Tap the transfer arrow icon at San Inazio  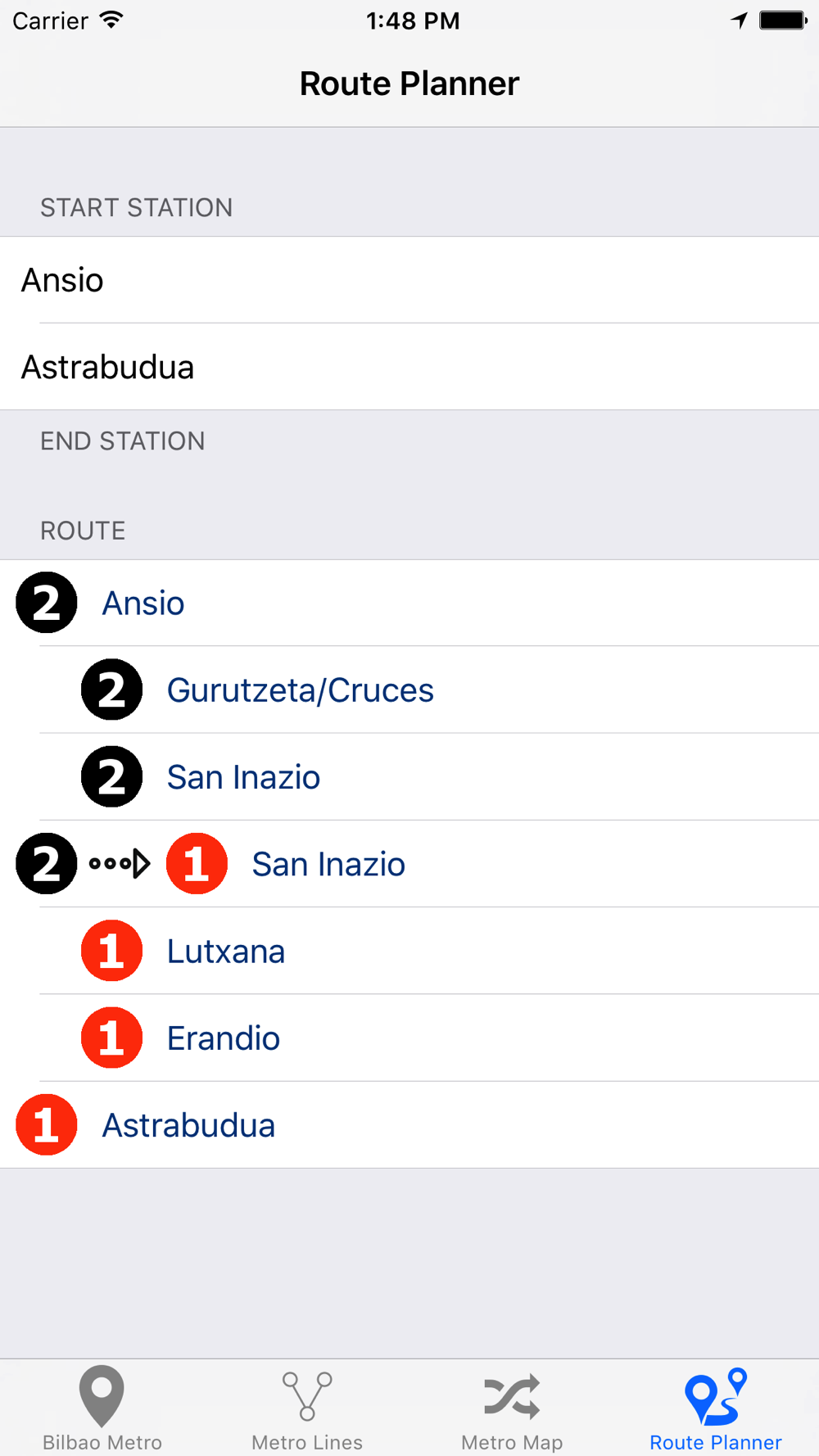tap(120, 863)
